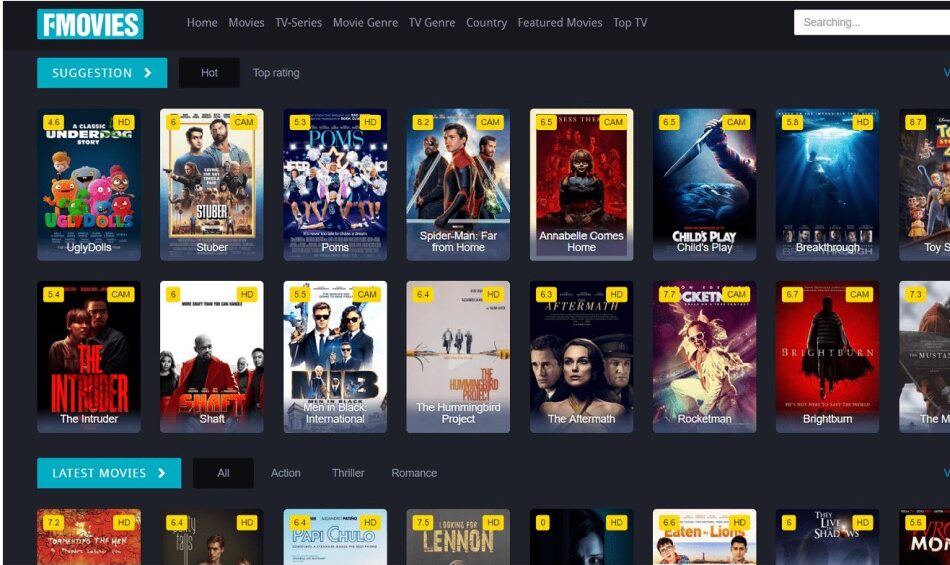Click the 0 rating badge in Latest Movies
This screenshot has height=565, width=950.
pos(543,523)
